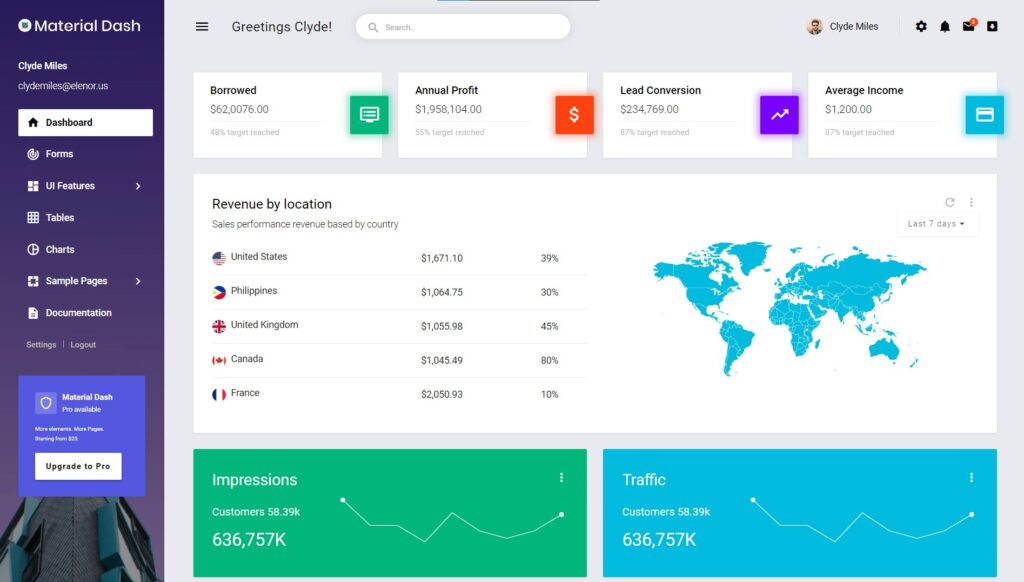
Task: Focus the Search input field
Action: point(463,27)
